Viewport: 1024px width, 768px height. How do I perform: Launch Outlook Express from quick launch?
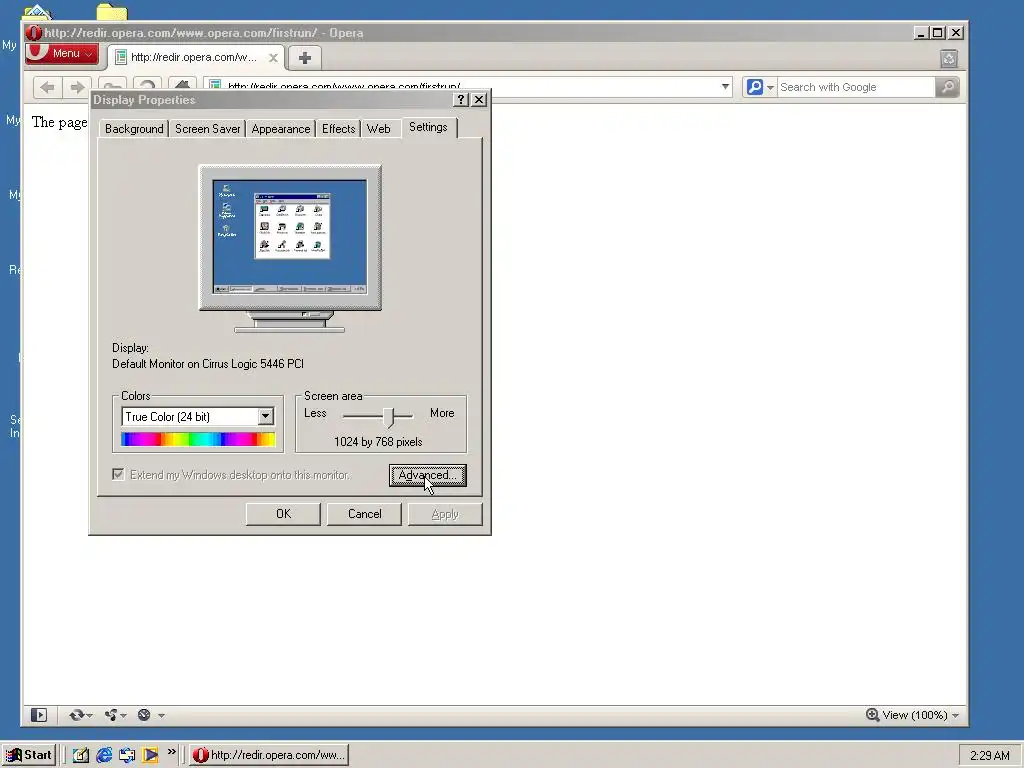[x=127, y=755]
